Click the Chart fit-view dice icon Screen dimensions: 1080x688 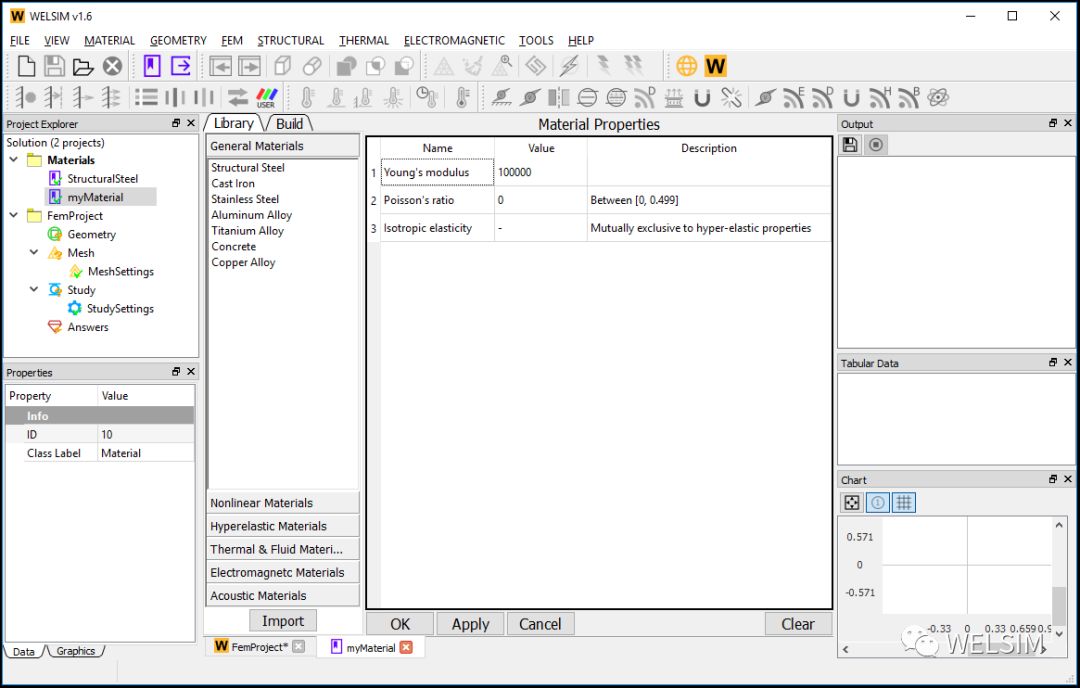(x=852, y=503)
